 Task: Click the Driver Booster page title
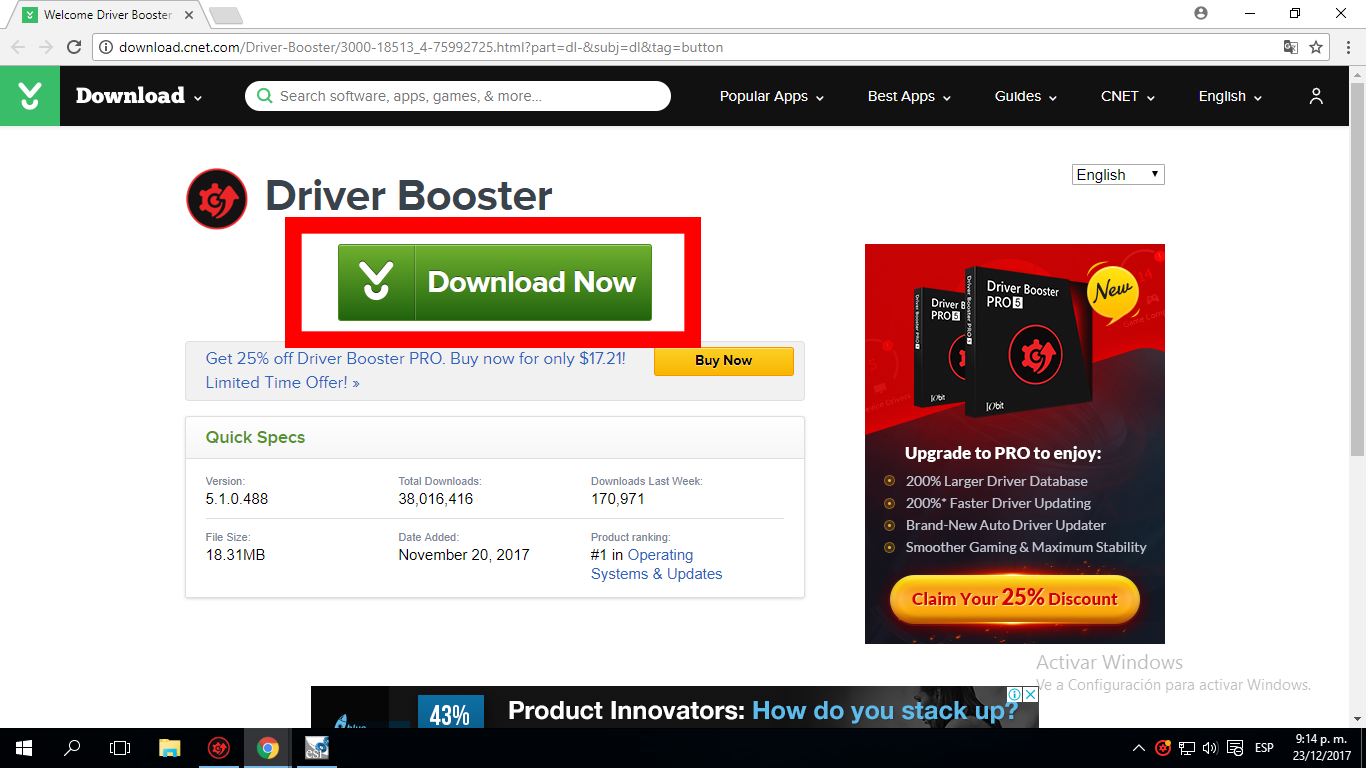409,196
